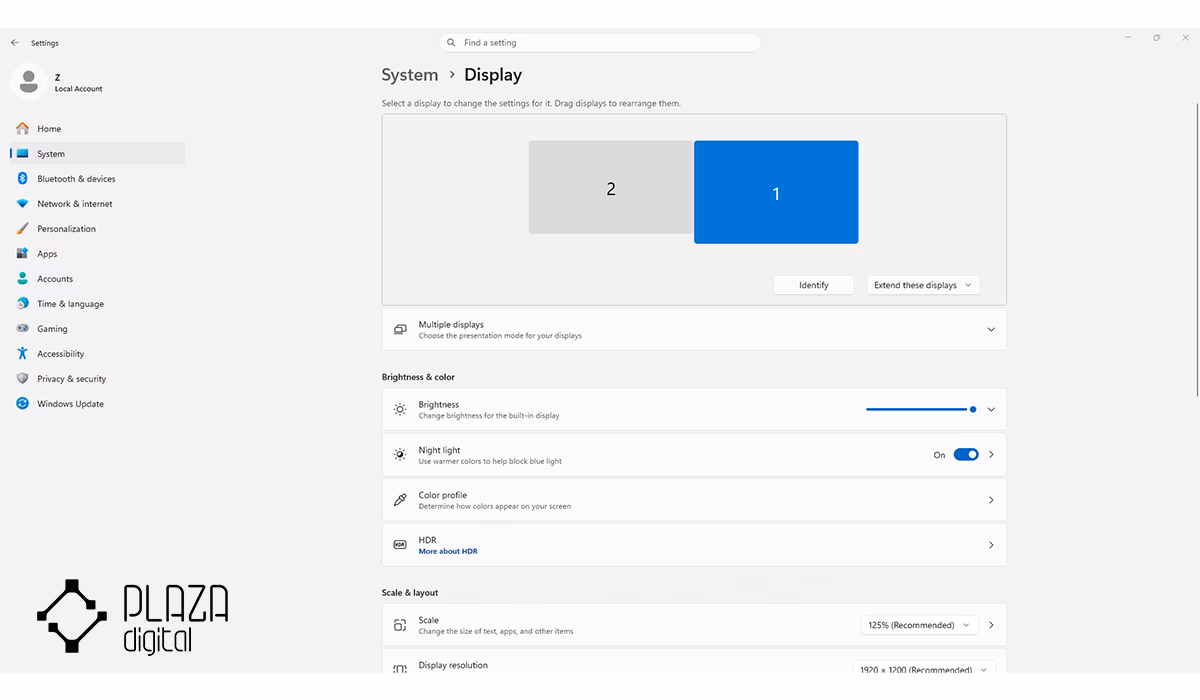Open the Extend these displays dropdown

[923, 285]
